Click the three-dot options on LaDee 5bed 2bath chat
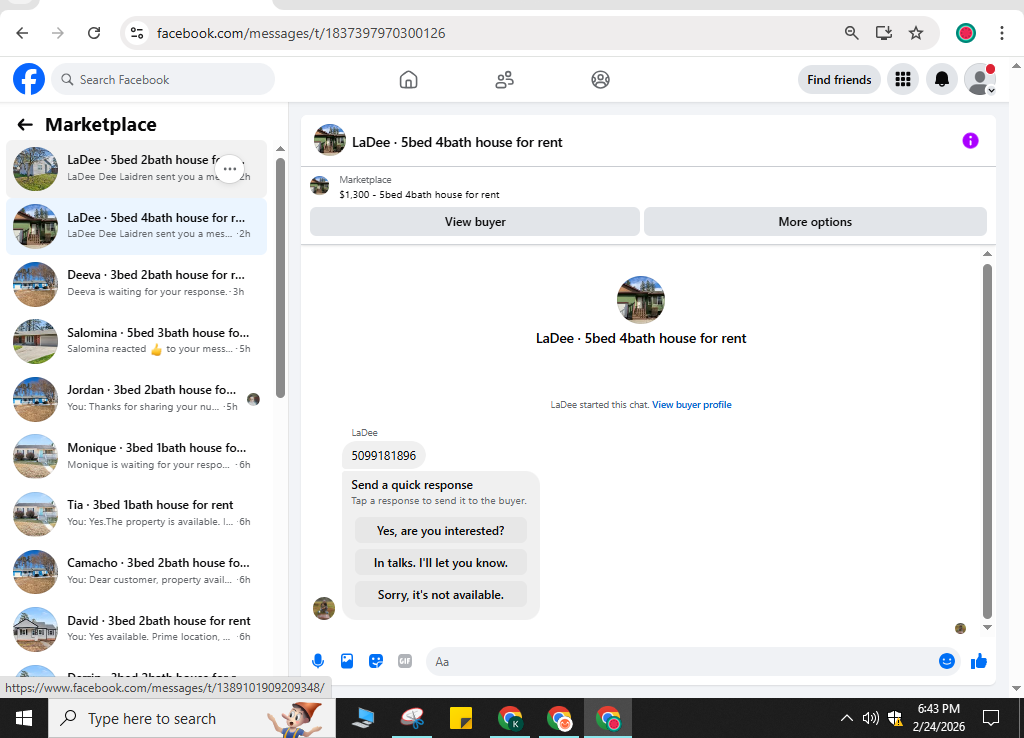The height and width of the screenshot is (738, 1024). pyautogui.click(x=229, y=168)
